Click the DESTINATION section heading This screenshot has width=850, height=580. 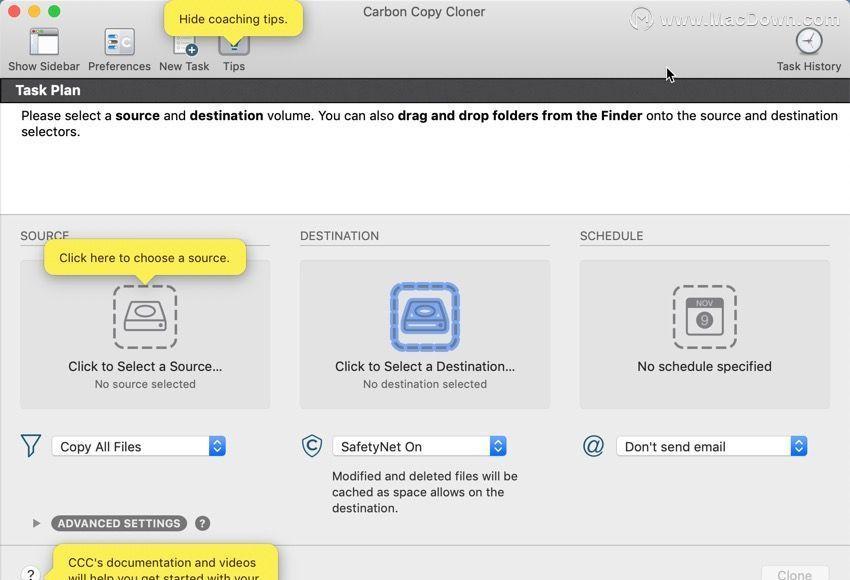click(x=339, y=236)
